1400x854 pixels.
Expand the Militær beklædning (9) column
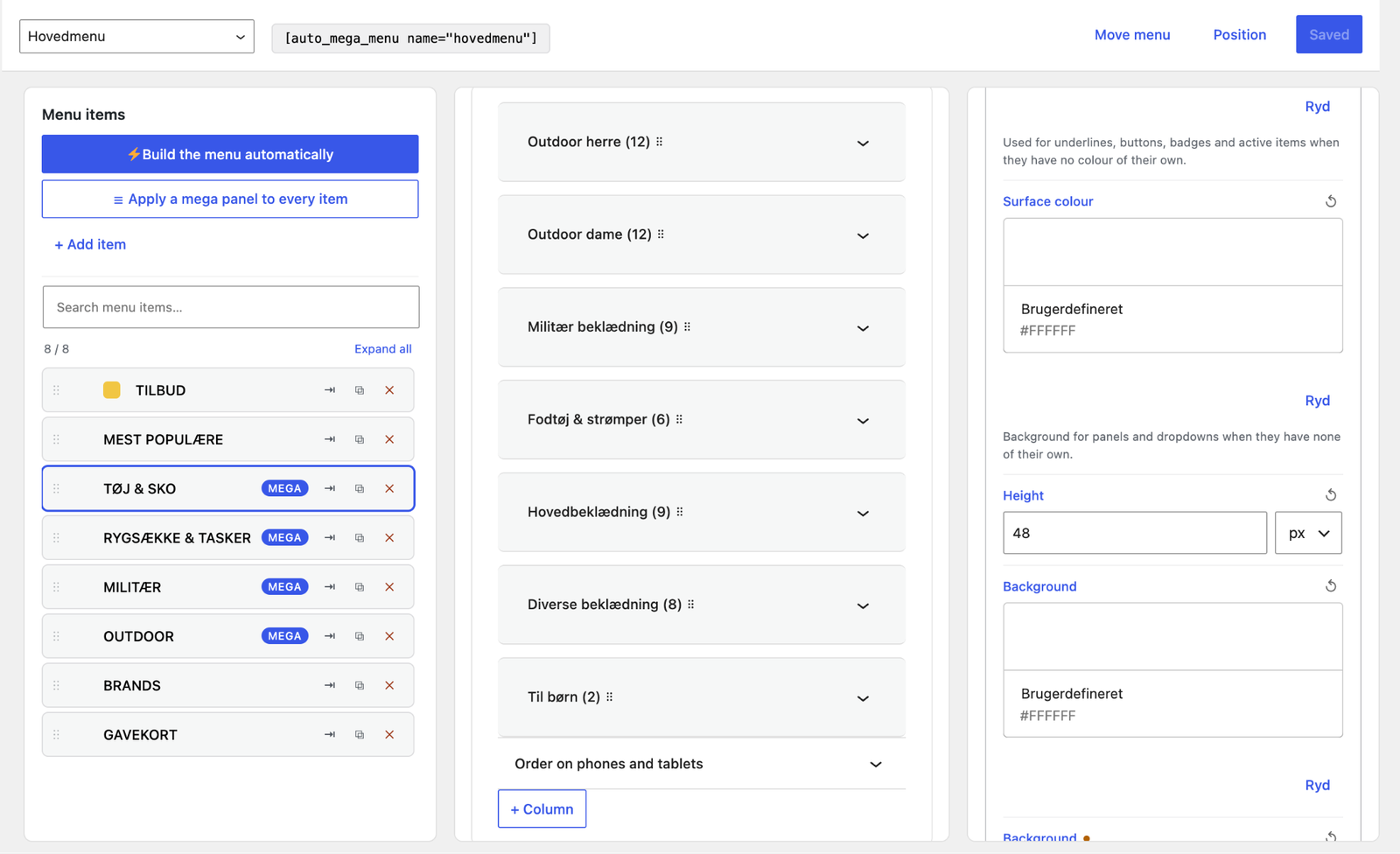pyautogui.click(x=863, y=328)
